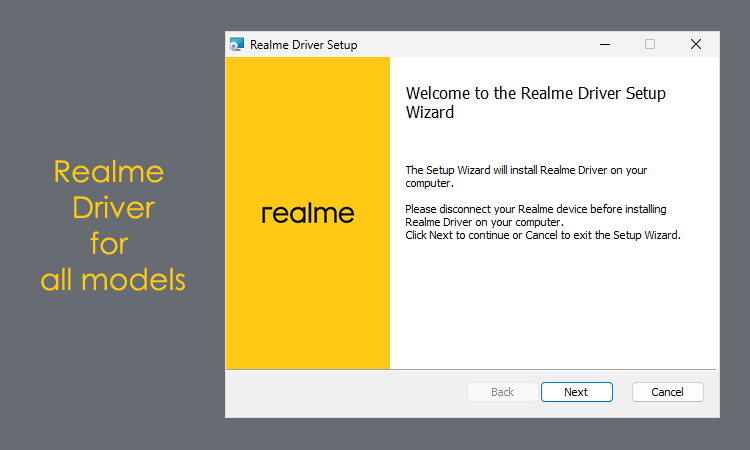Click the 'Realme Driver Setup' title text
Viewport: 750px width, 450px height.
tap(303, 45)
